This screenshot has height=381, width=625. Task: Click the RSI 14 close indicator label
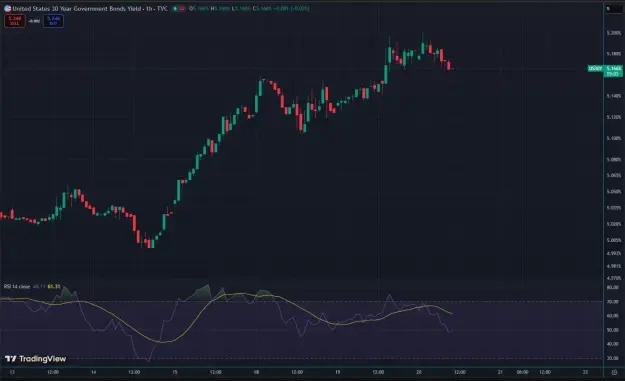[x=17, y=287]
